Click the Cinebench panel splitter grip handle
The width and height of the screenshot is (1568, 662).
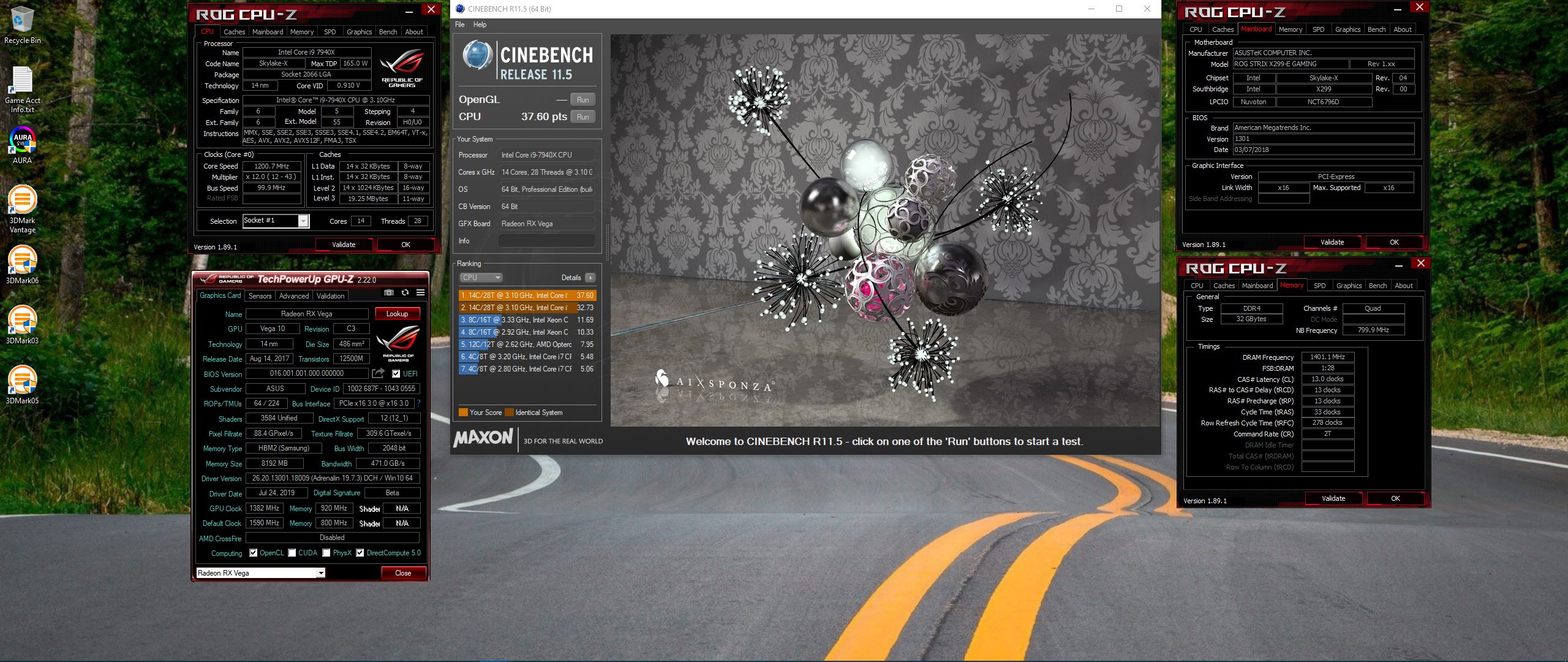[606, 242]
